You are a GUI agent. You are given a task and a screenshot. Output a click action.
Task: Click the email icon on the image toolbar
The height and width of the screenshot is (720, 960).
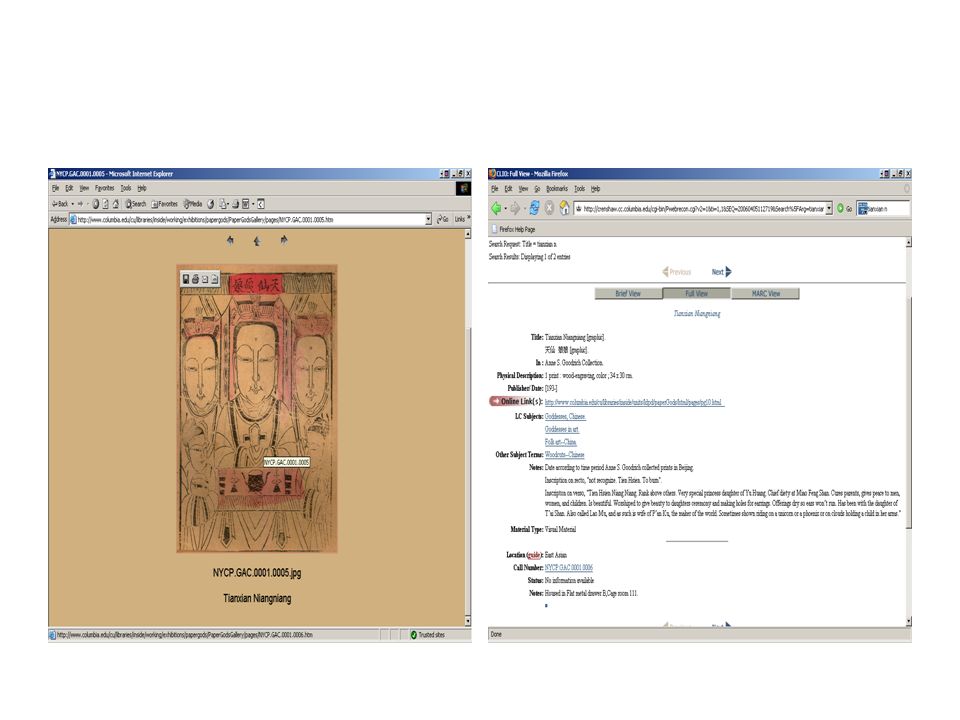[205, 279]
